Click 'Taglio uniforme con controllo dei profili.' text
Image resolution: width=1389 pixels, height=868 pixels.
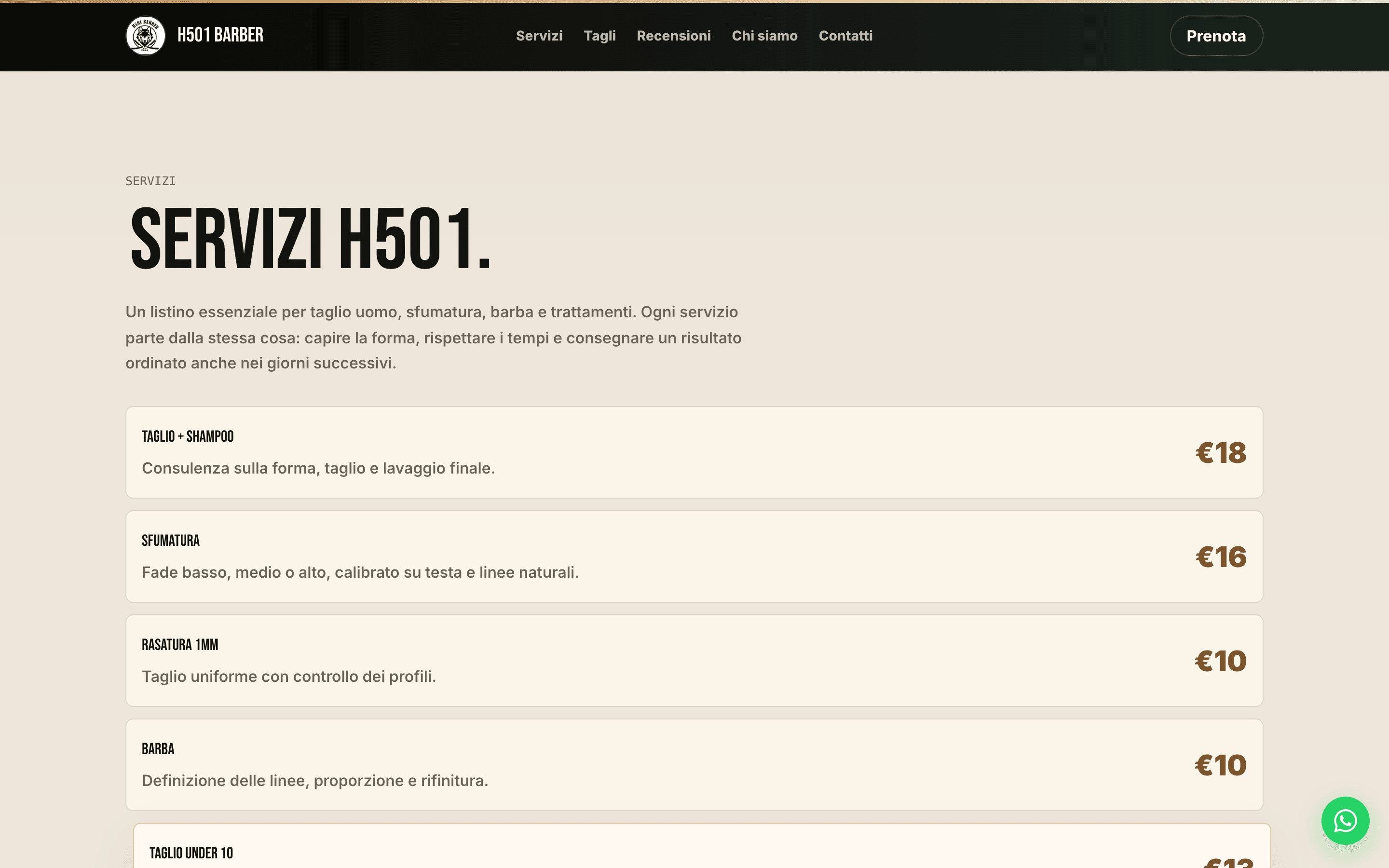click(x=289, y=677)
